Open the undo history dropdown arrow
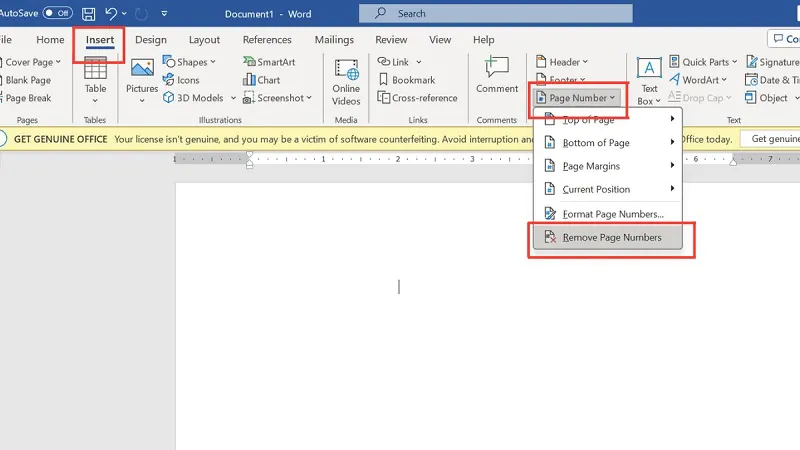 point(124,14)
